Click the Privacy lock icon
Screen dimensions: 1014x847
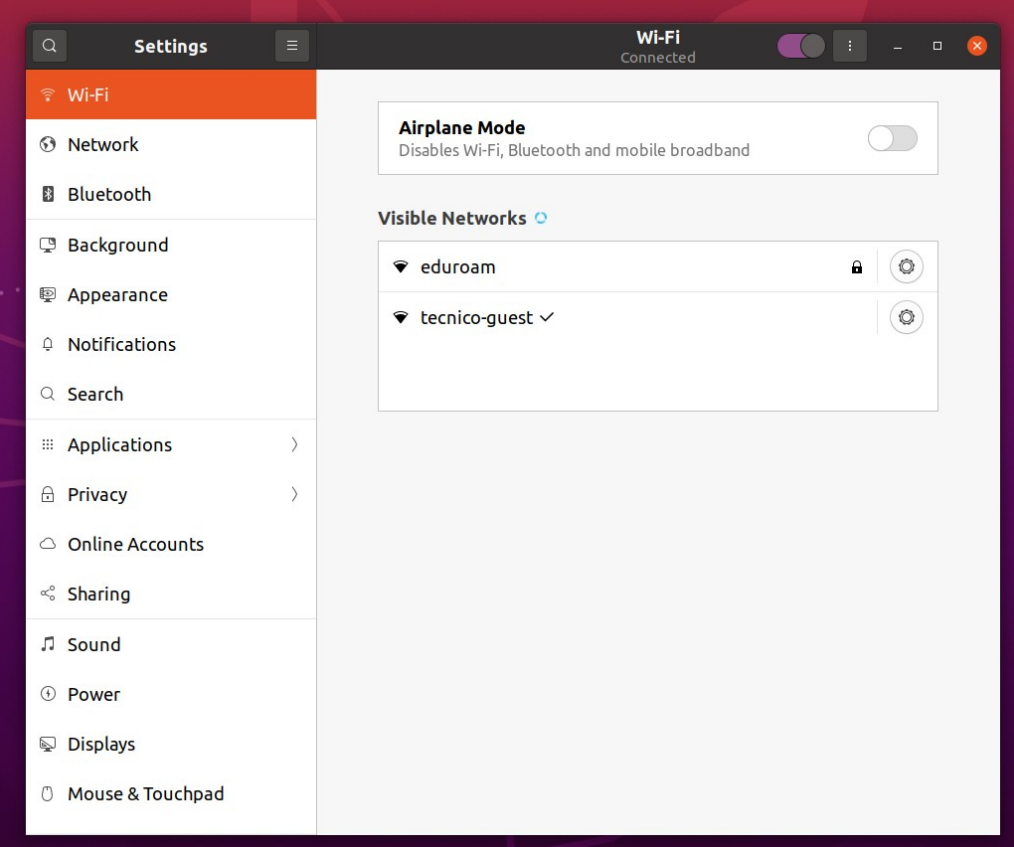tap(47, 494)
